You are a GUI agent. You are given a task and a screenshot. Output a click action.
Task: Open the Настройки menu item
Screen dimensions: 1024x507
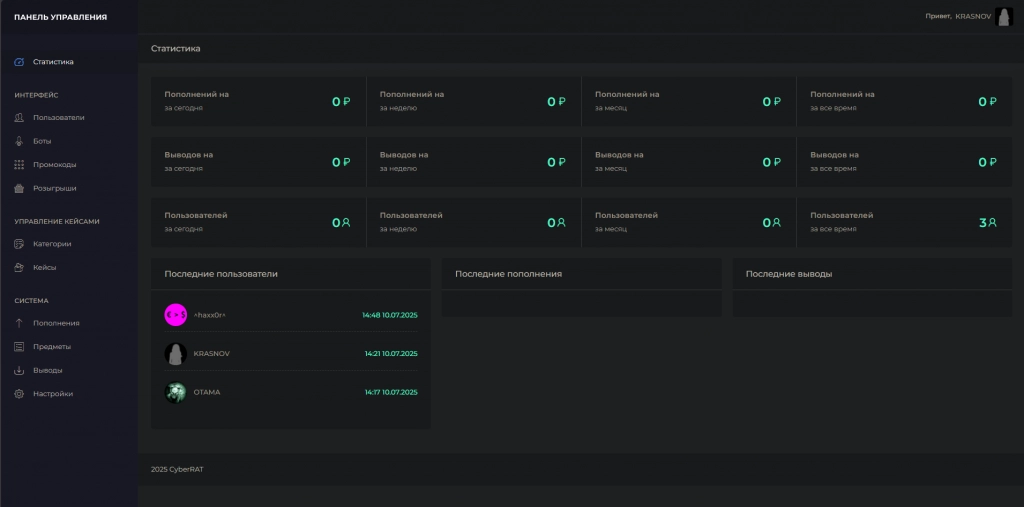tap(53, 394)
